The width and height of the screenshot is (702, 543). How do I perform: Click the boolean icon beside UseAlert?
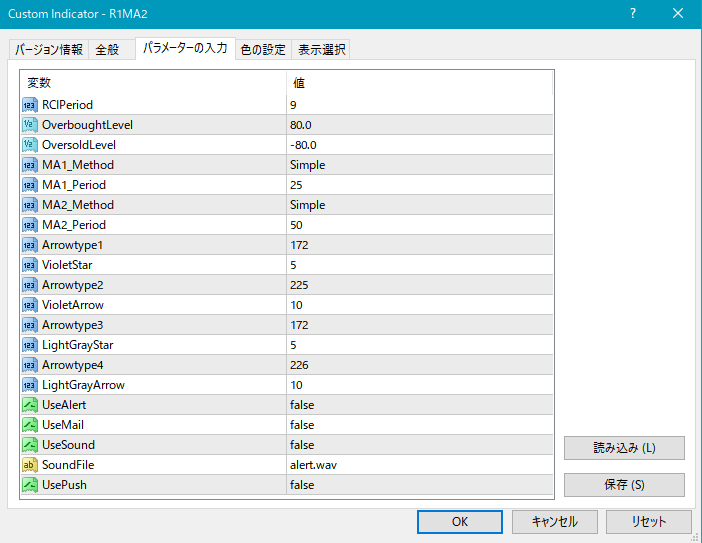[29, 405]
